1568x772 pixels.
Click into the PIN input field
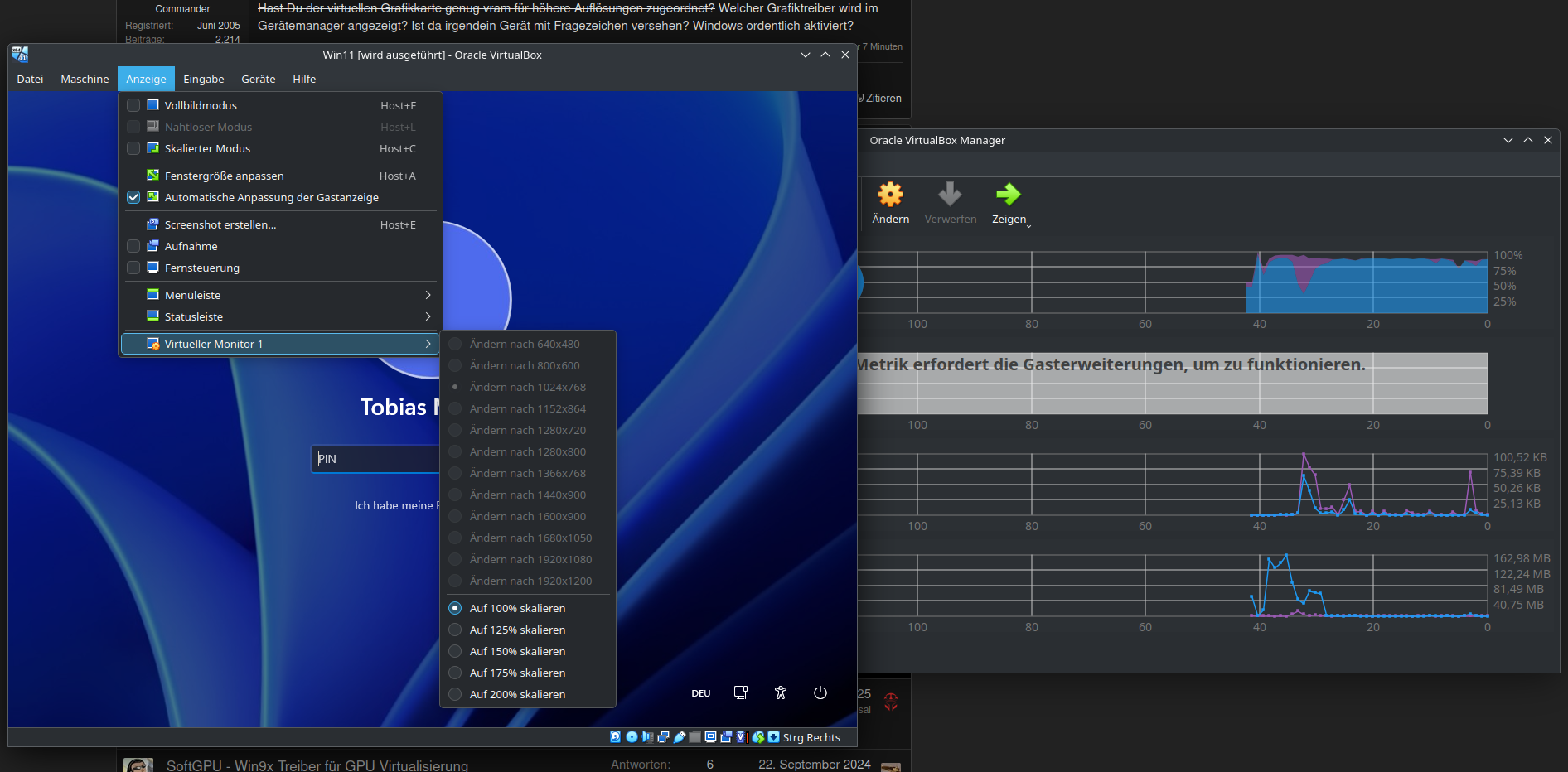[x=376, y=459]
